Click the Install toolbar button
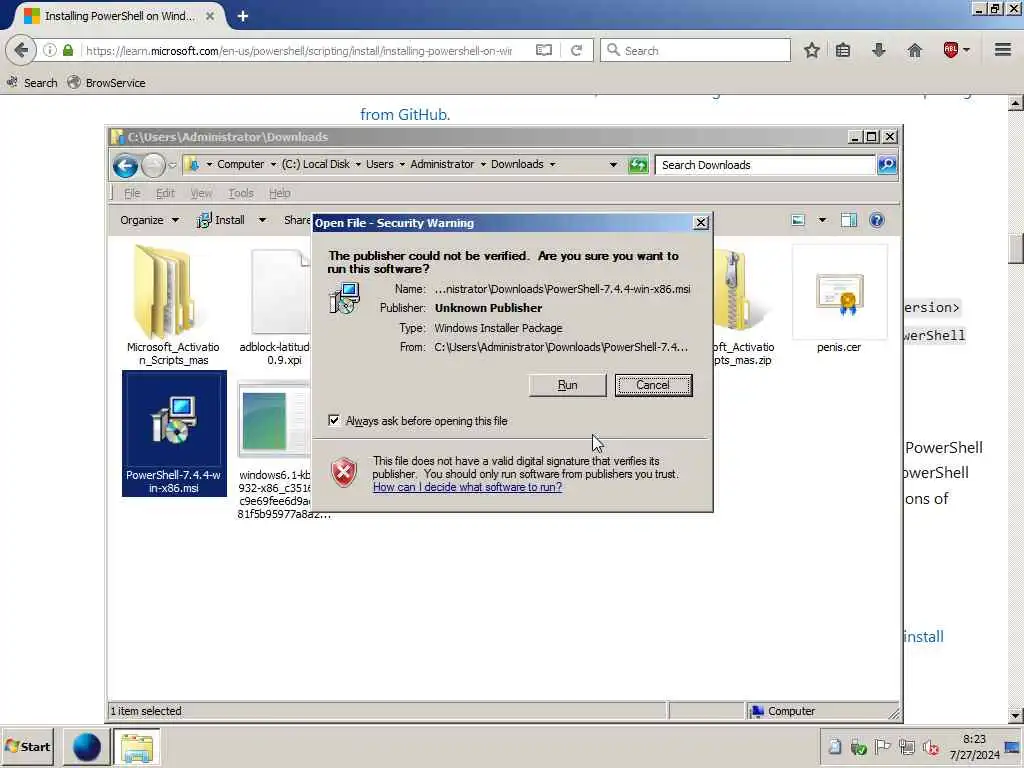 coord(221,220)
